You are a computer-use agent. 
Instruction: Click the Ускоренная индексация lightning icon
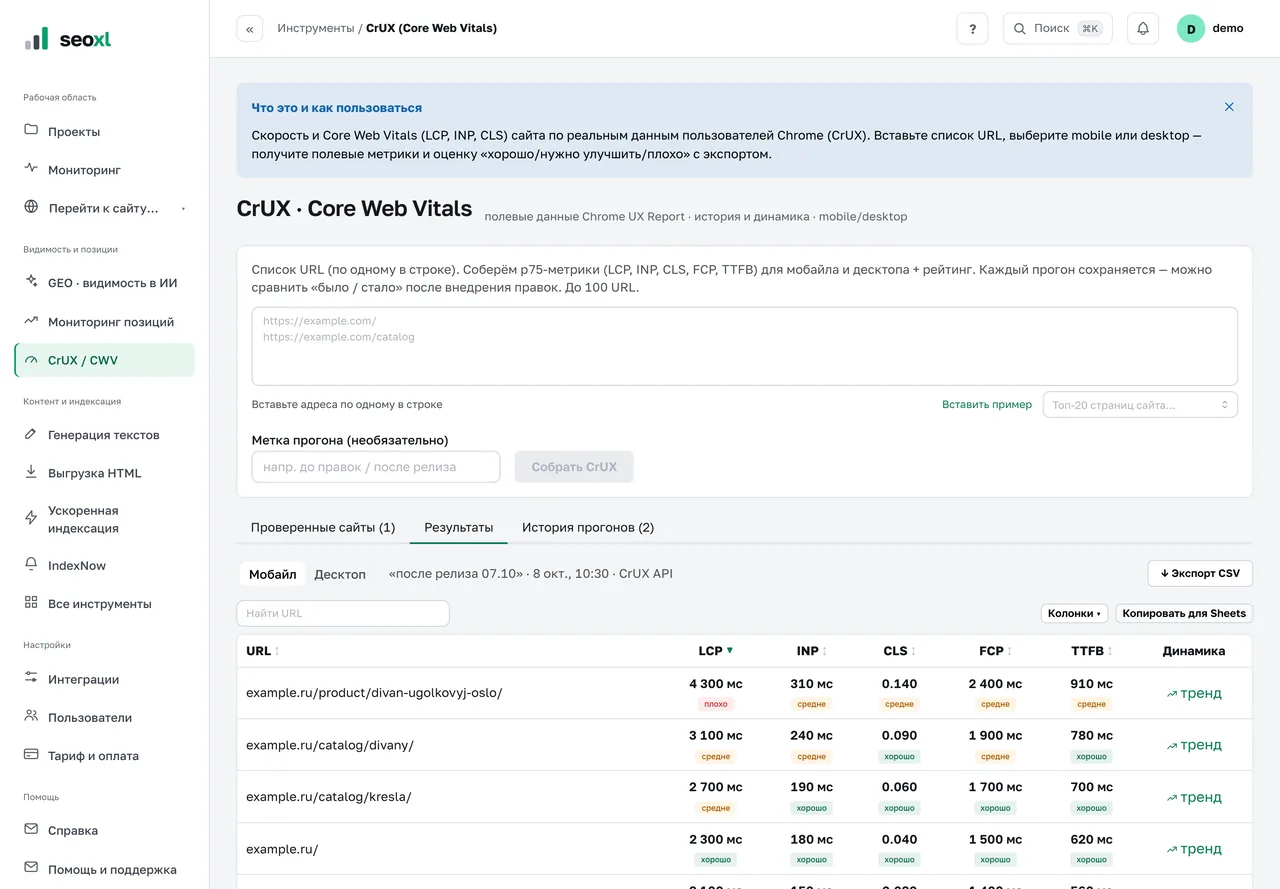click(31, 518)
